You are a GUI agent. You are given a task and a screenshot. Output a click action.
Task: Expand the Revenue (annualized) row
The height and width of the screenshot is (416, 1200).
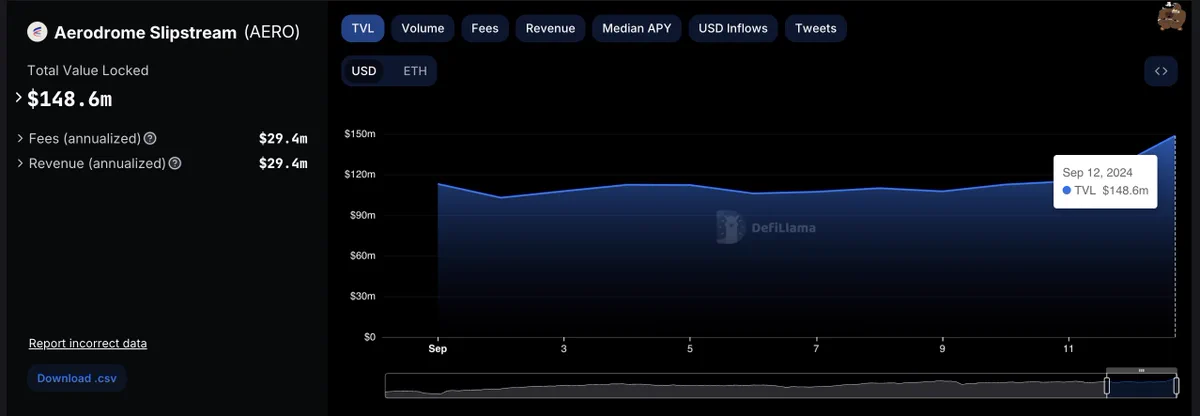click(21, 163)
